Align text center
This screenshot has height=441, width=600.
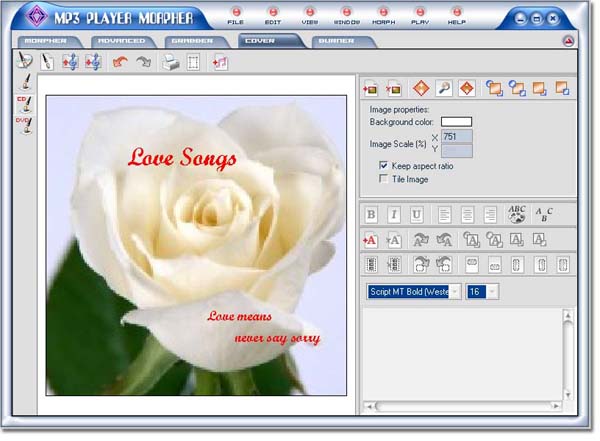(x=467, y=215)
